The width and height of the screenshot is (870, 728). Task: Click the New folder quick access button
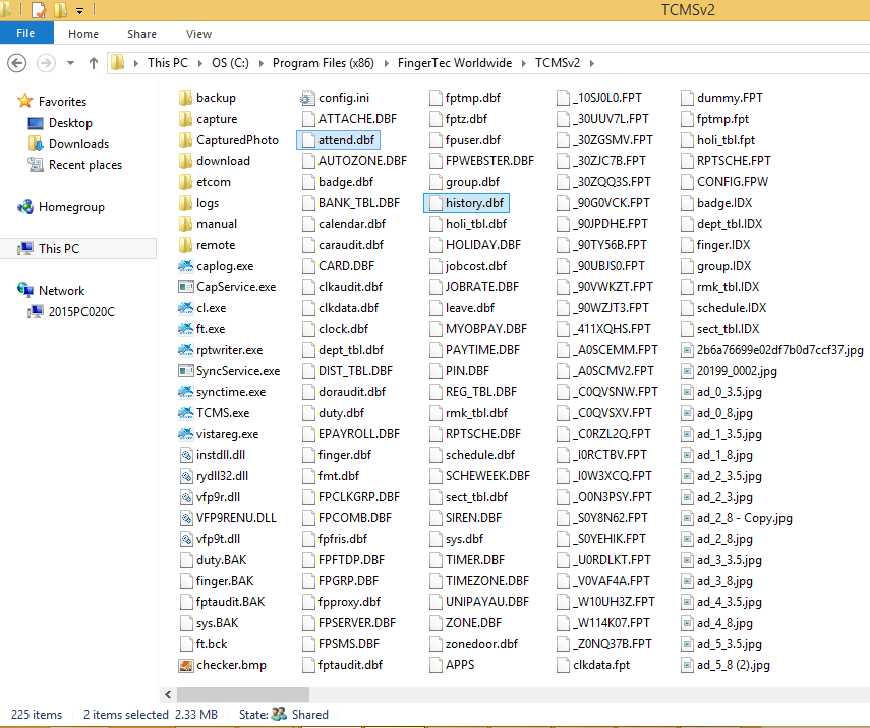[x=60, y=9]
